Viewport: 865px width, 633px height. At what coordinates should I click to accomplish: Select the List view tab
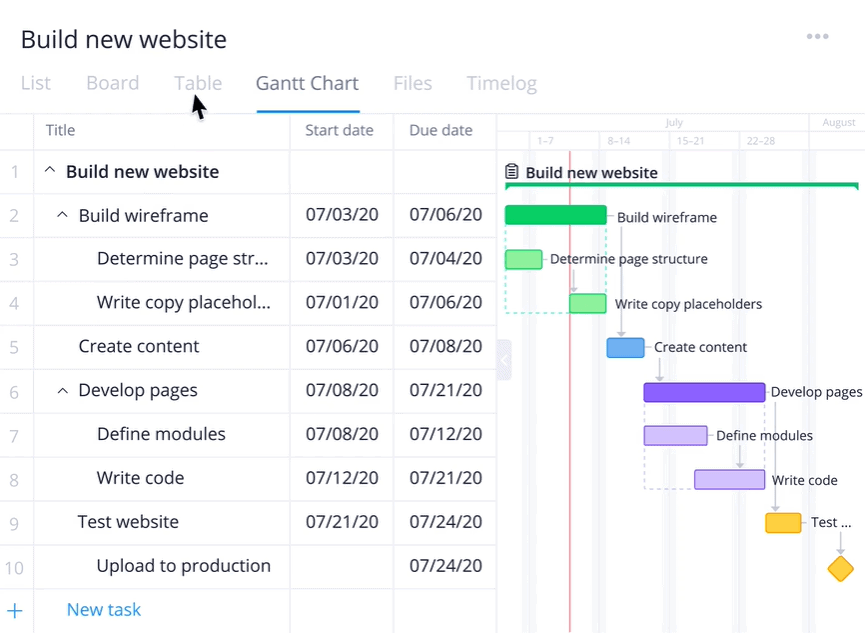coord(35,83)
